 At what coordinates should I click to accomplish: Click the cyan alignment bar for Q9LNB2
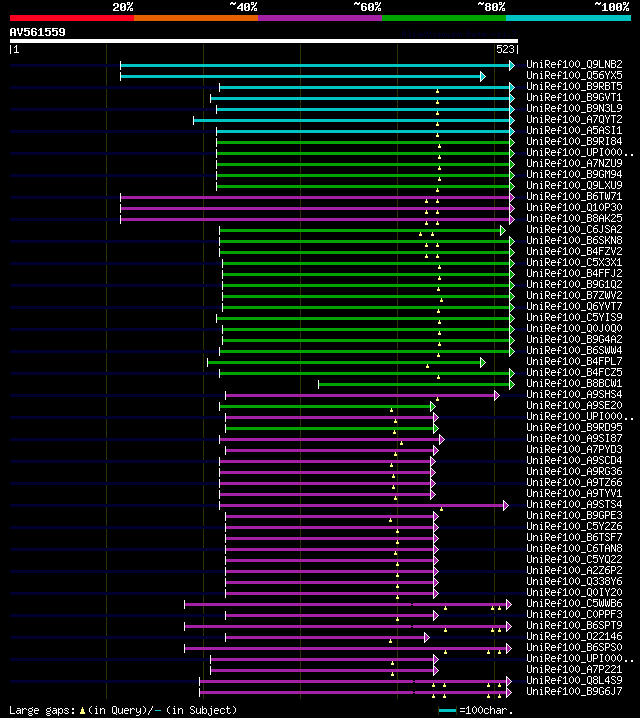click(317, 65)
